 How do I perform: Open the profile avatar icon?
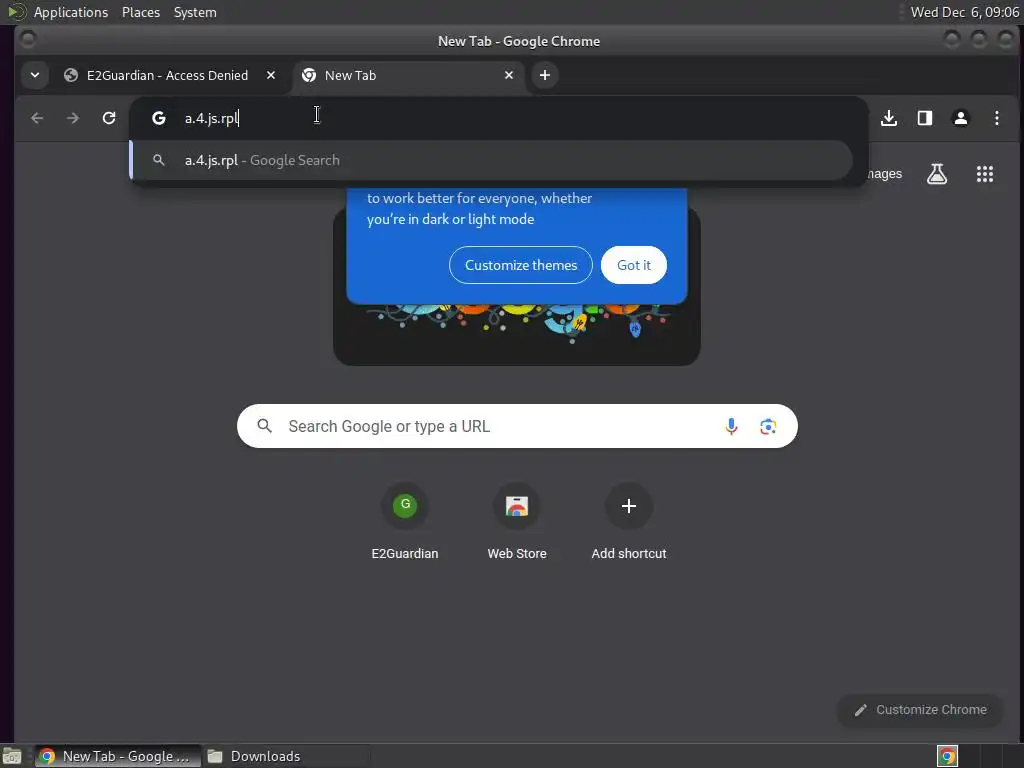[961, 118]
